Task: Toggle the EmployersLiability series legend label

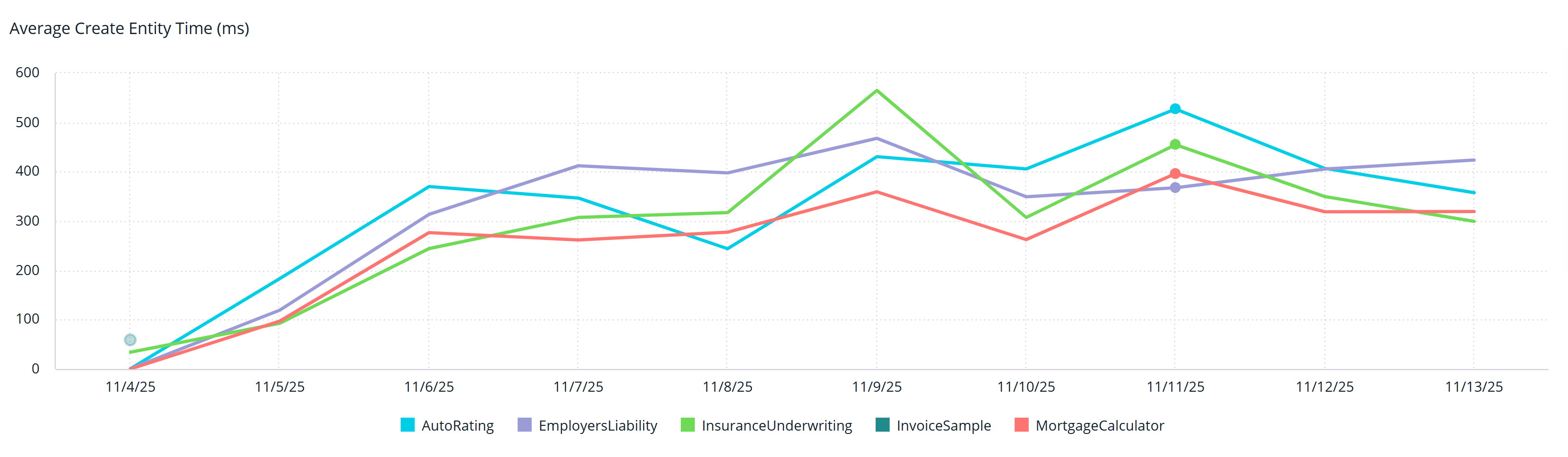Action: coord(597,425)
